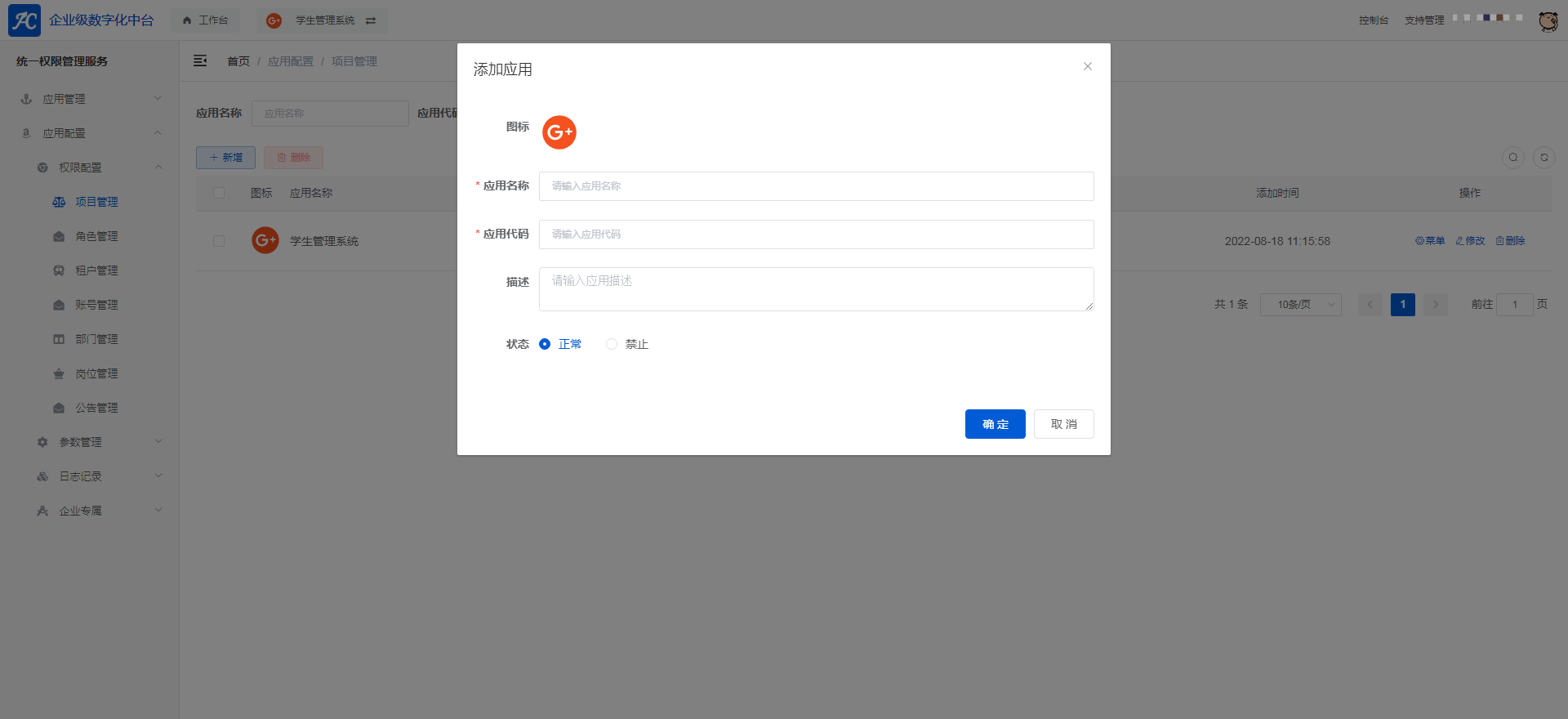Click the 应用名称 input in dialog

[x=817, y=186]
